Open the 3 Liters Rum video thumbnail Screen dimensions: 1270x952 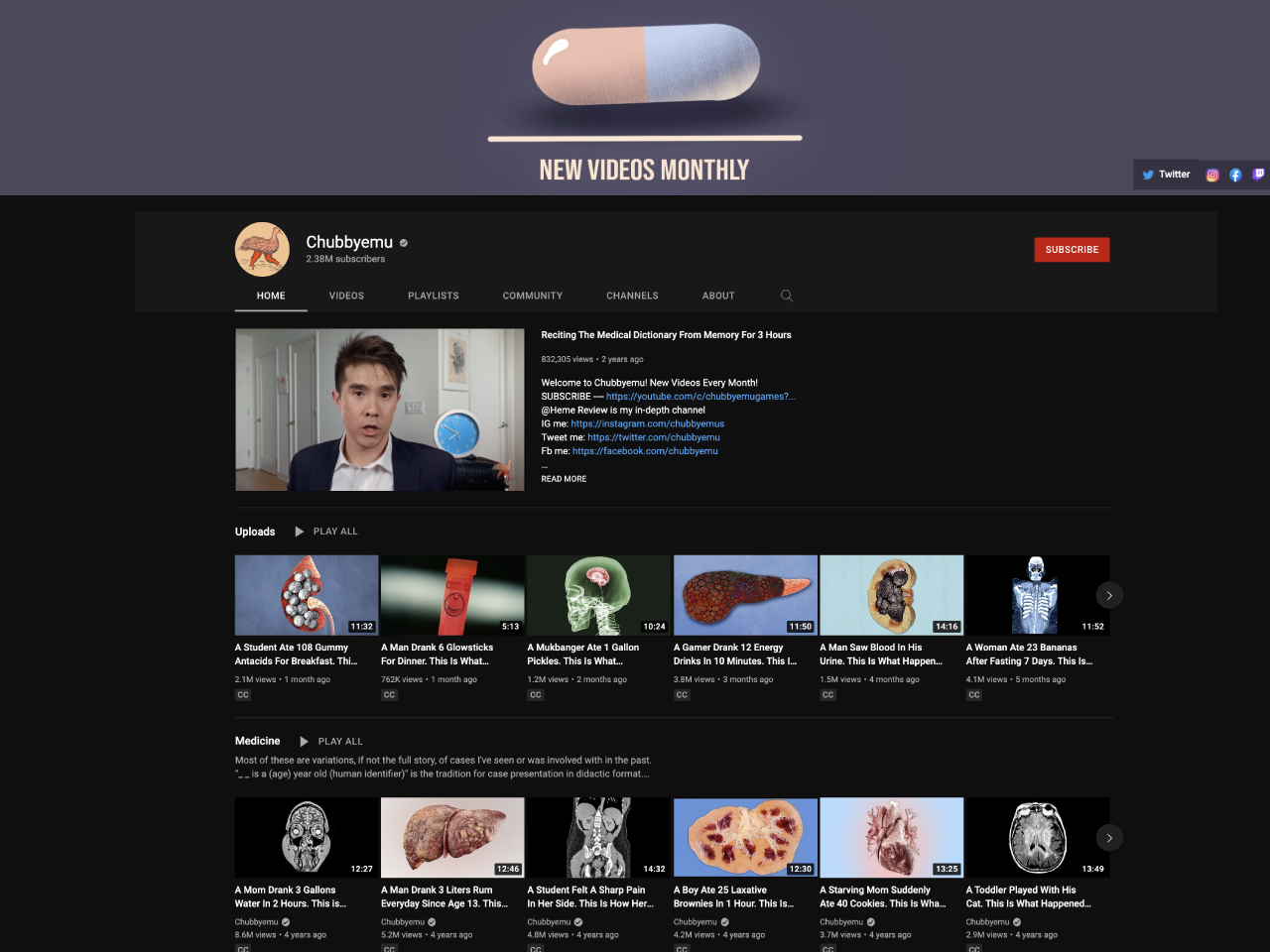pos(452,838)
